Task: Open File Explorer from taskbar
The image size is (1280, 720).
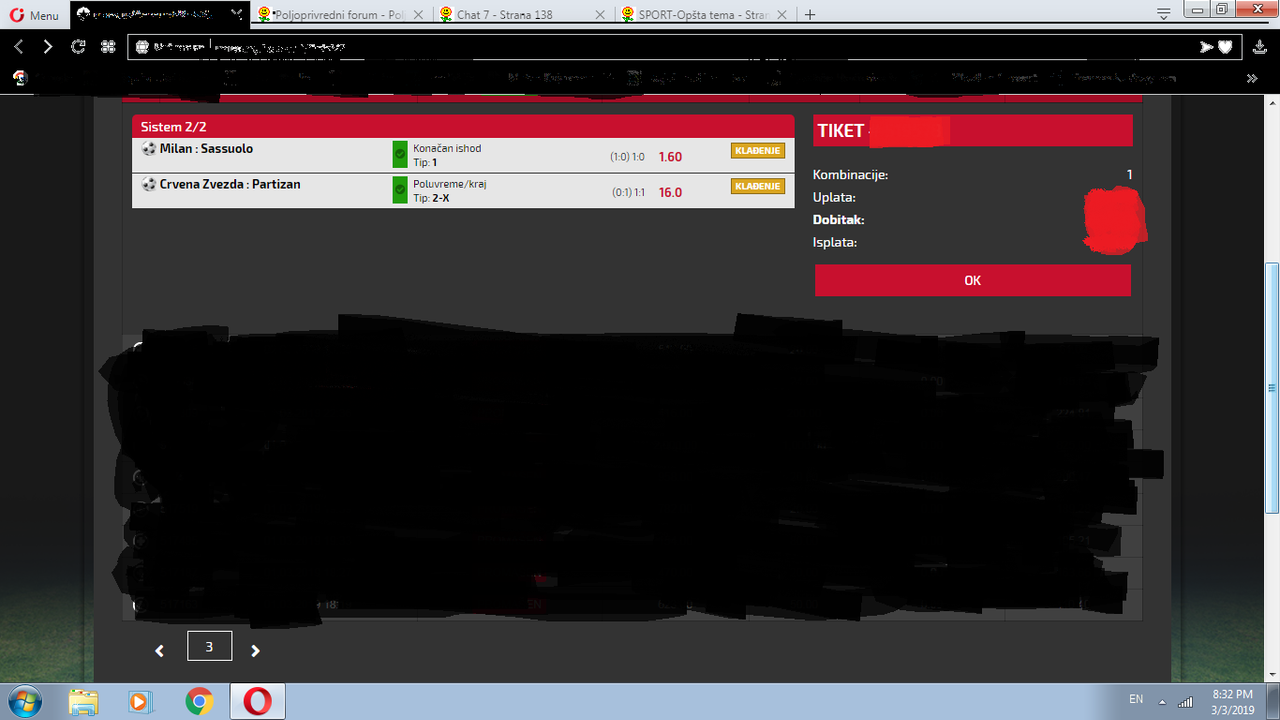Action: pos(84,702)
